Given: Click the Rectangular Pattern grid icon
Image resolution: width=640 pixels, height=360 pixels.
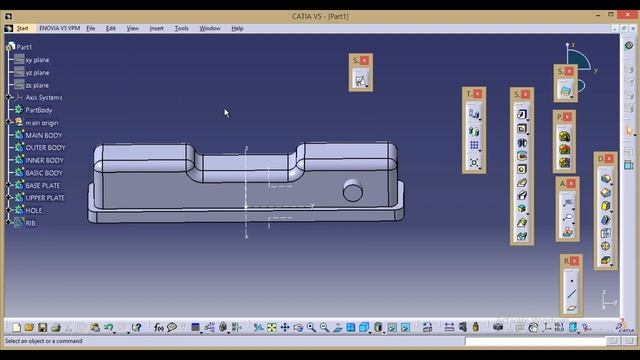Looking at the screenshot, I should 474,145.
